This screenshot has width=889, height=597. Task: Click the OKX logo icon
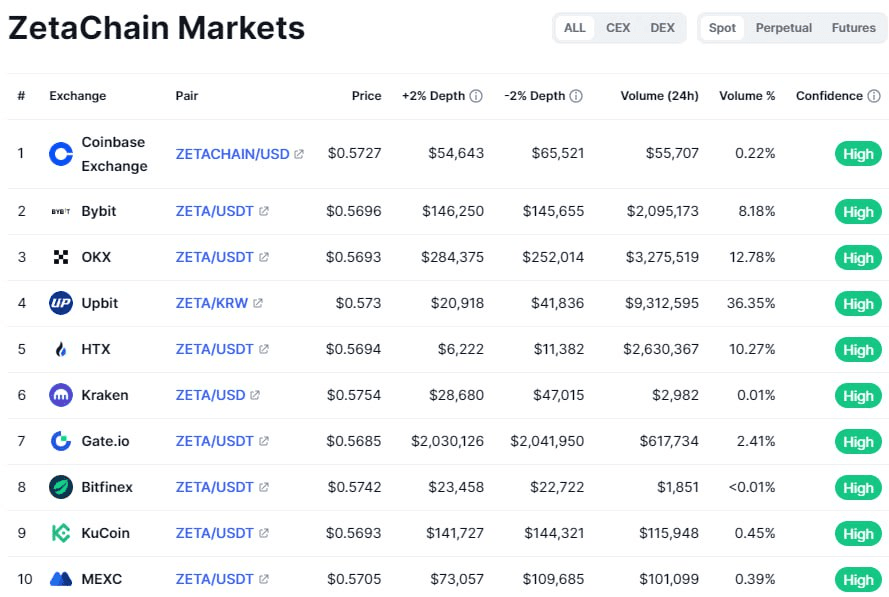(x=61, y=257)
